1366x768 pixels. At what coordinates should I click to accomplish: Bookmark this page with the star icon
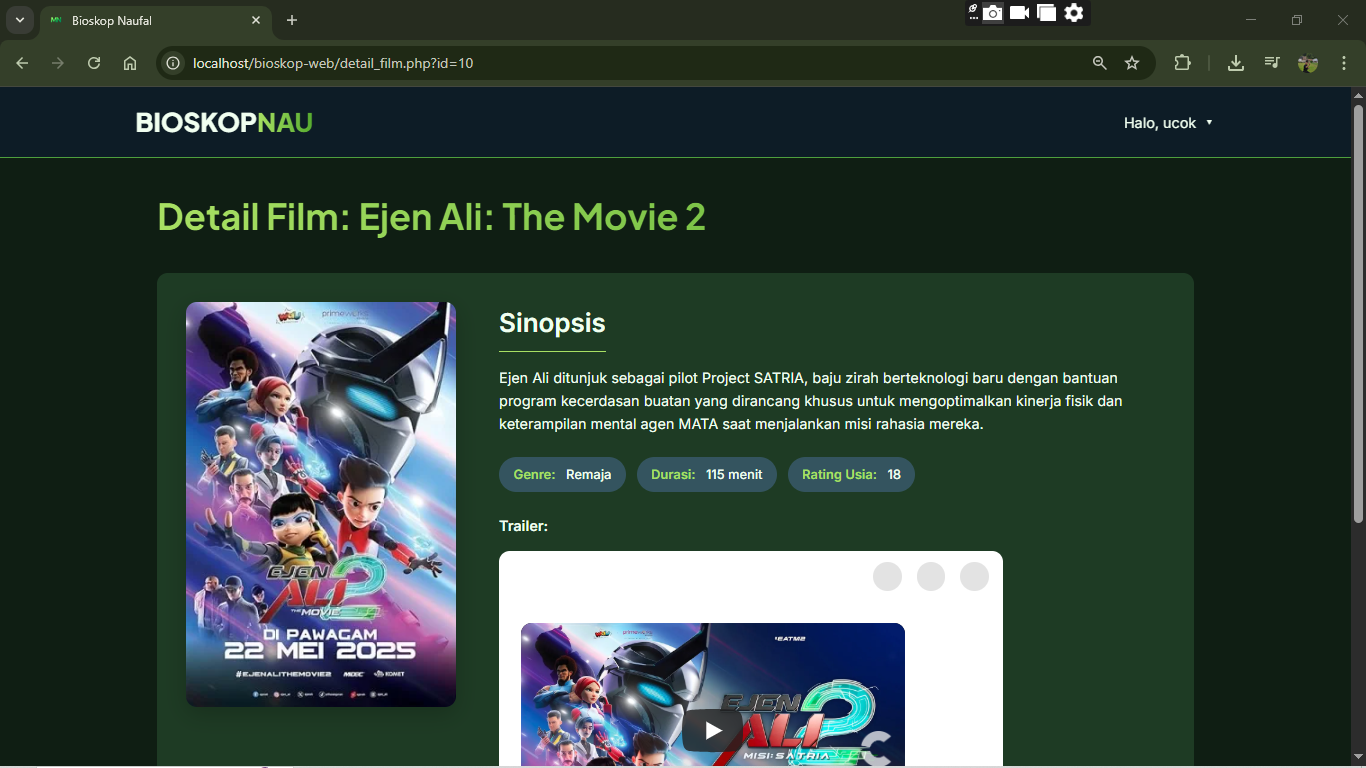pyautogui.click(x=1132, y=63)
